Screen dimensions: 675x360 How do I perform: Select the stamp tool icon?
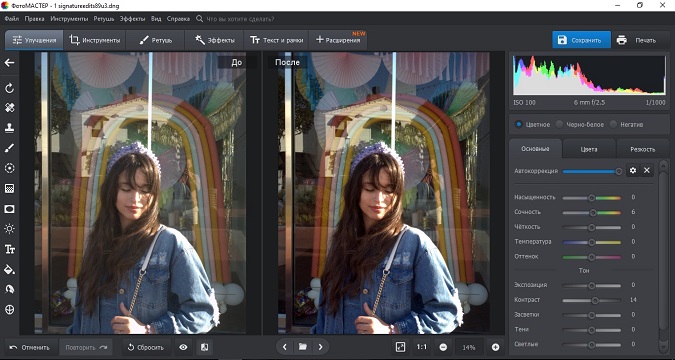[x=9, y=127]
